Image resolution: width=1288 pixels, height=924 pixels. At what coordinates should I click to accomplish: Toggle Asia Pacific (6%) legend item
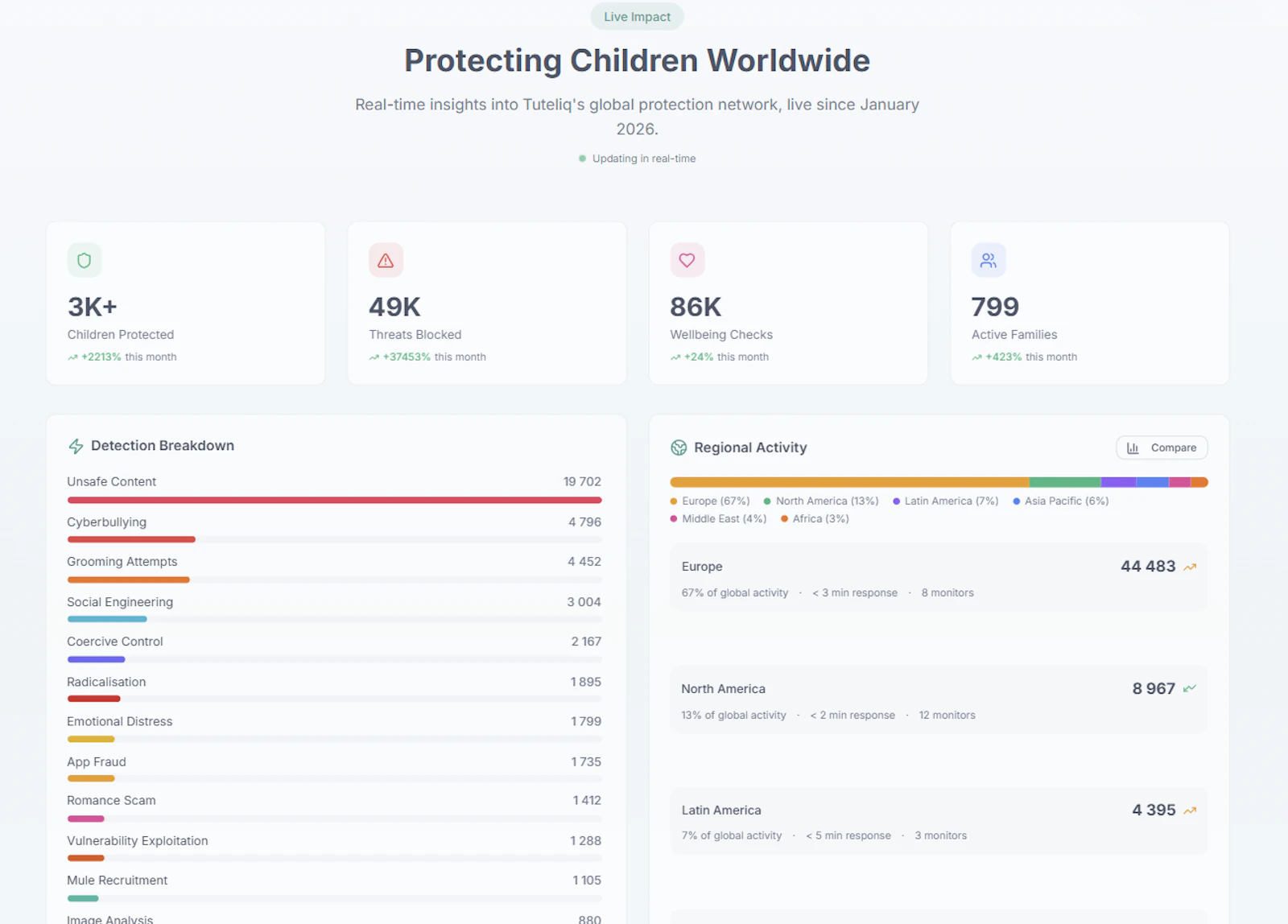coord(1061,501)
